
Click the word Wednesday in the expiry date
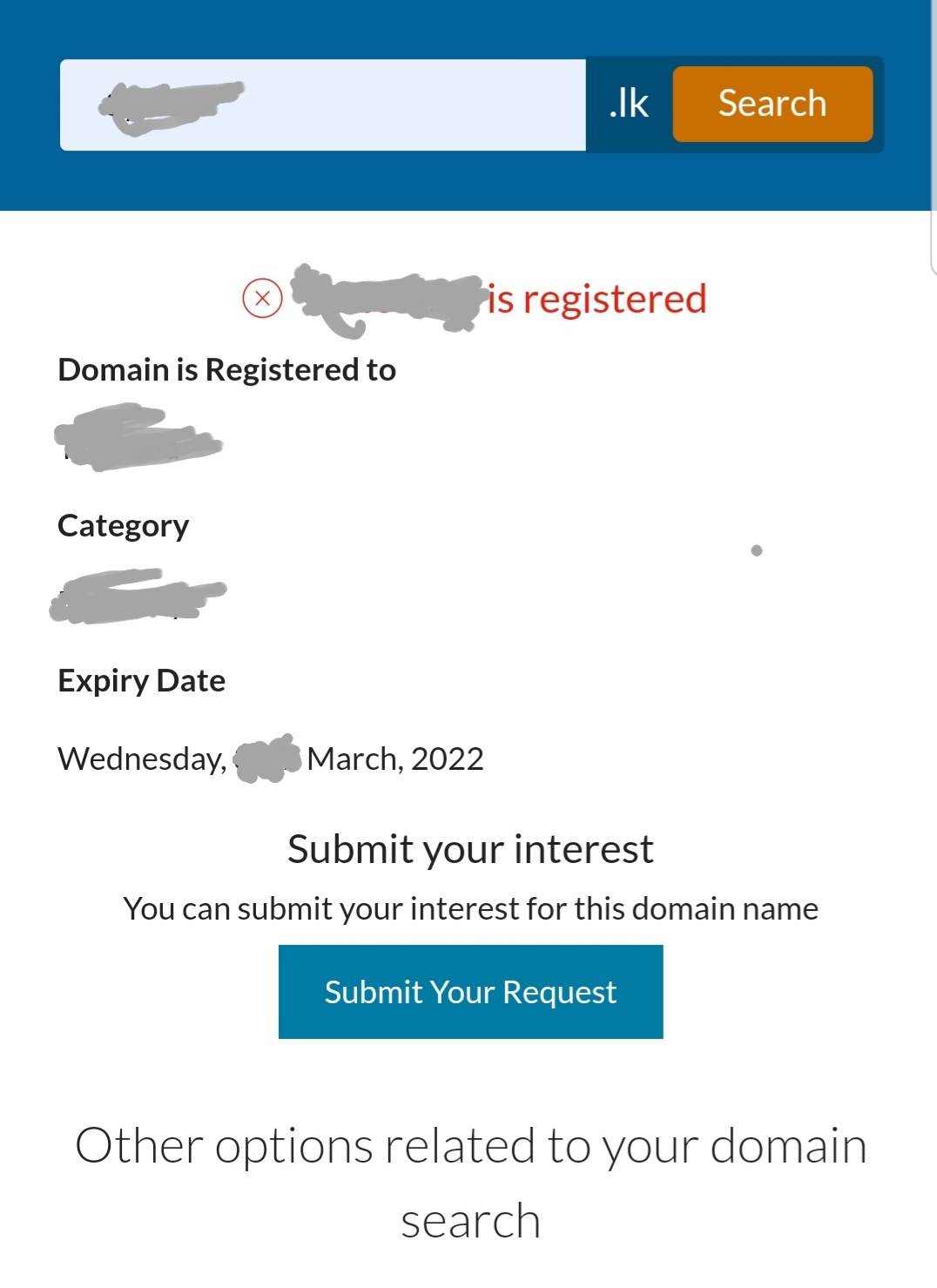142,759
